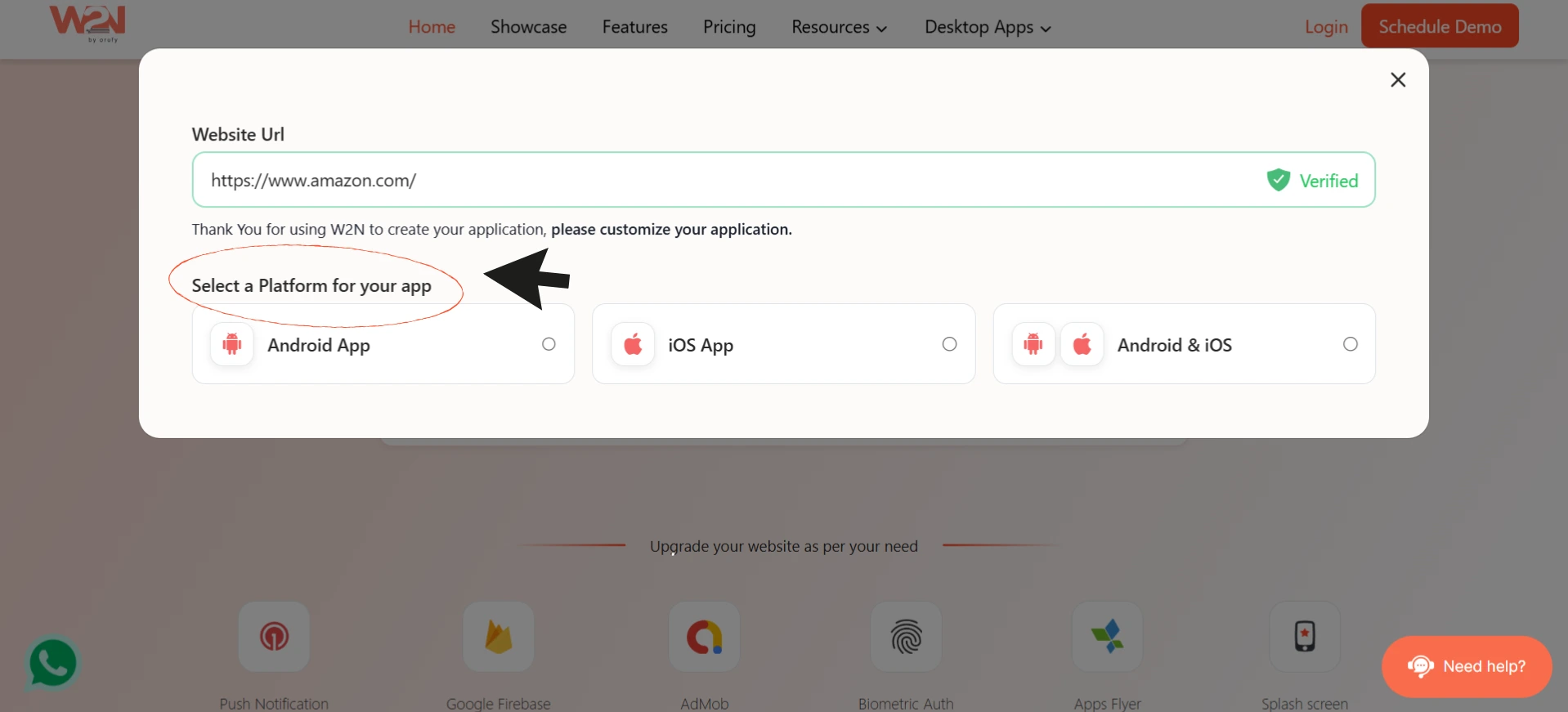Click the Schedule Demo button
The width and height of the screenshot is (1568, 712).
[x=1440, y=26]
